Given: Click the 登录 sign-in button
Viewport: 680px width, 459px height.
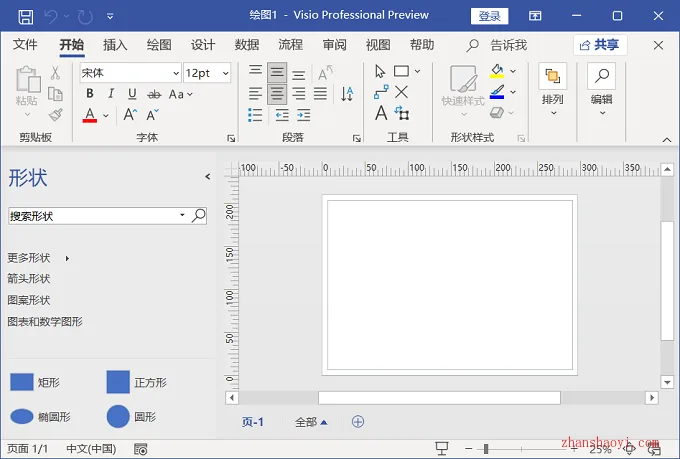Looking at the screenshot, I should [x=490, y=16].
